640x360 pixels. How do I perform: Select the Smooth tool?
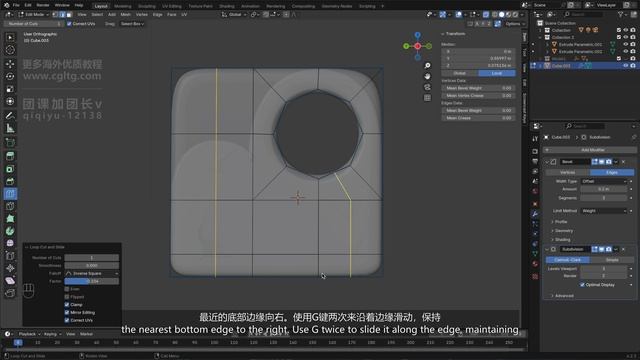10,243
